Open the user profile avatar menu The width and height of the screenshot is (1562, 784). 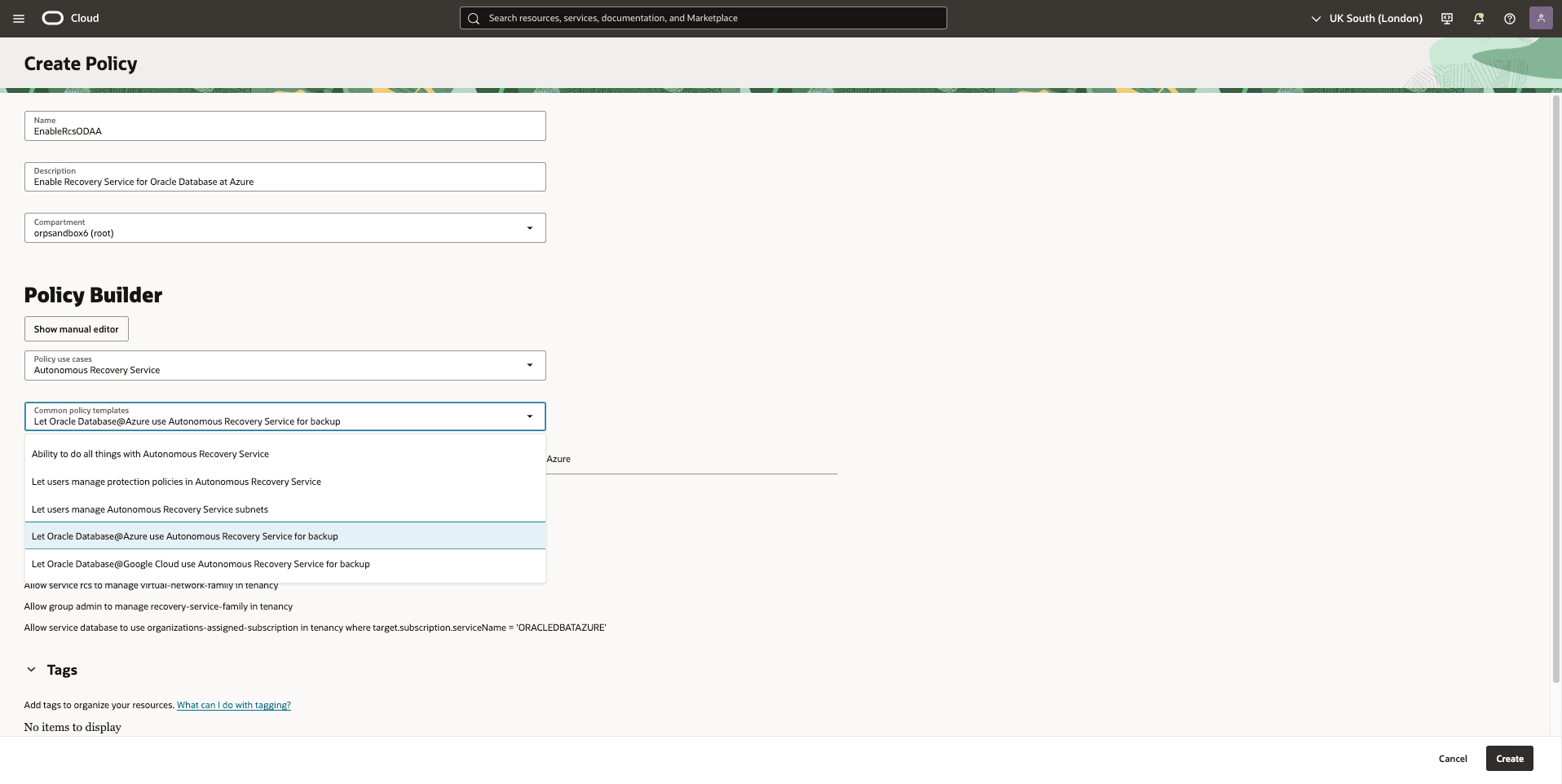click(1541, 17)
